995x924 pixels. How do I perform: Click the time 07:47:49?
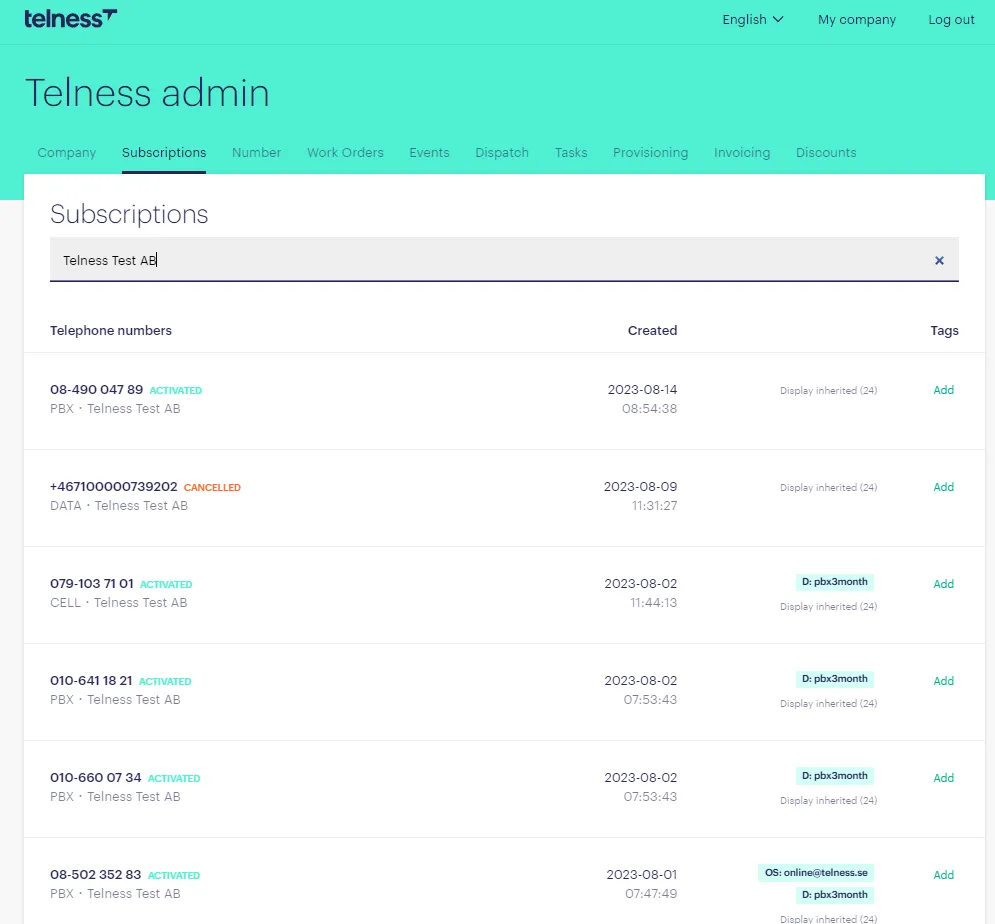[x=651, y=894]
